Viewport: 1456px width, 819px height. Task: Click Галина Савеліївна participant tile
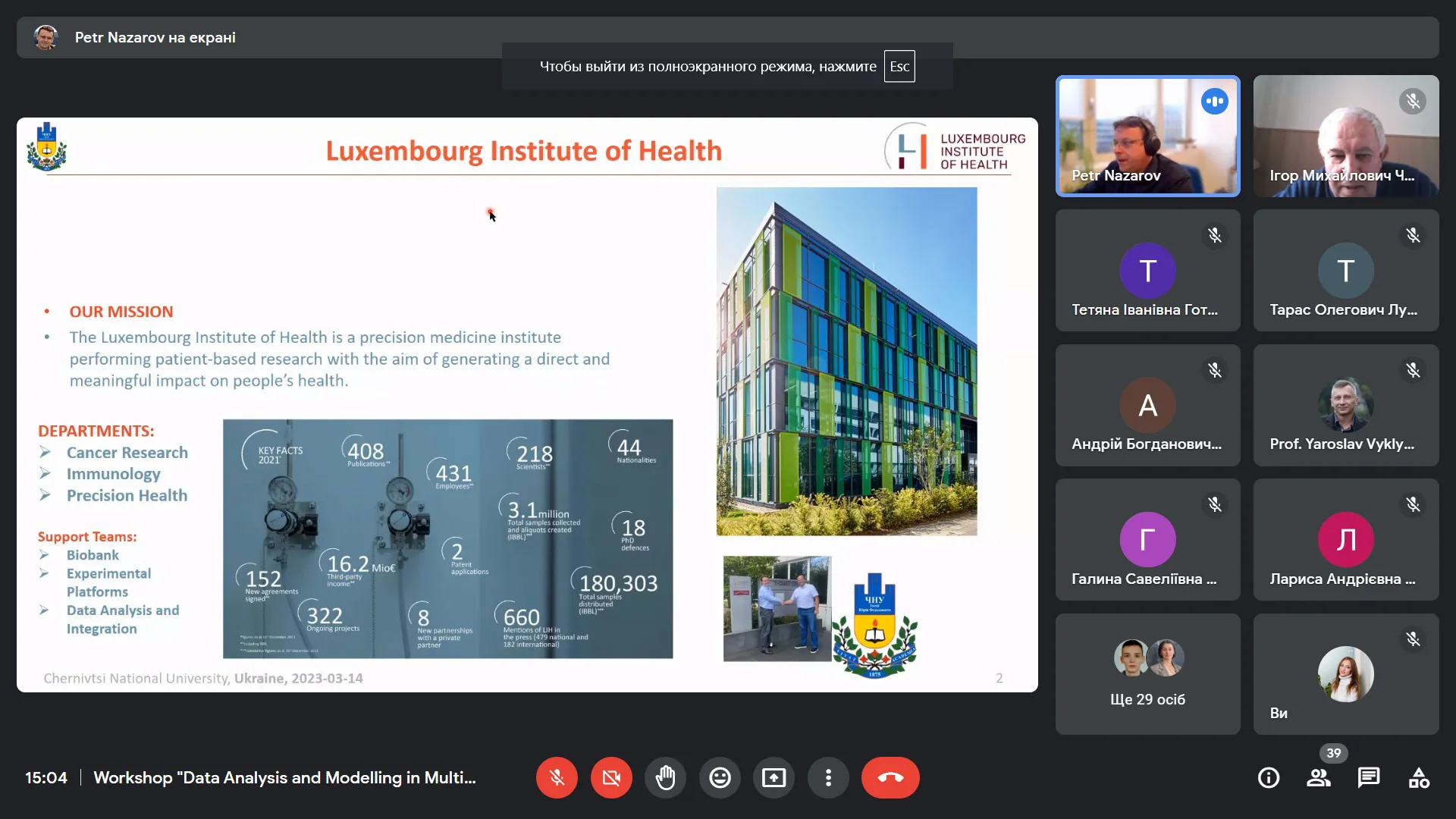coord(1147,539)
